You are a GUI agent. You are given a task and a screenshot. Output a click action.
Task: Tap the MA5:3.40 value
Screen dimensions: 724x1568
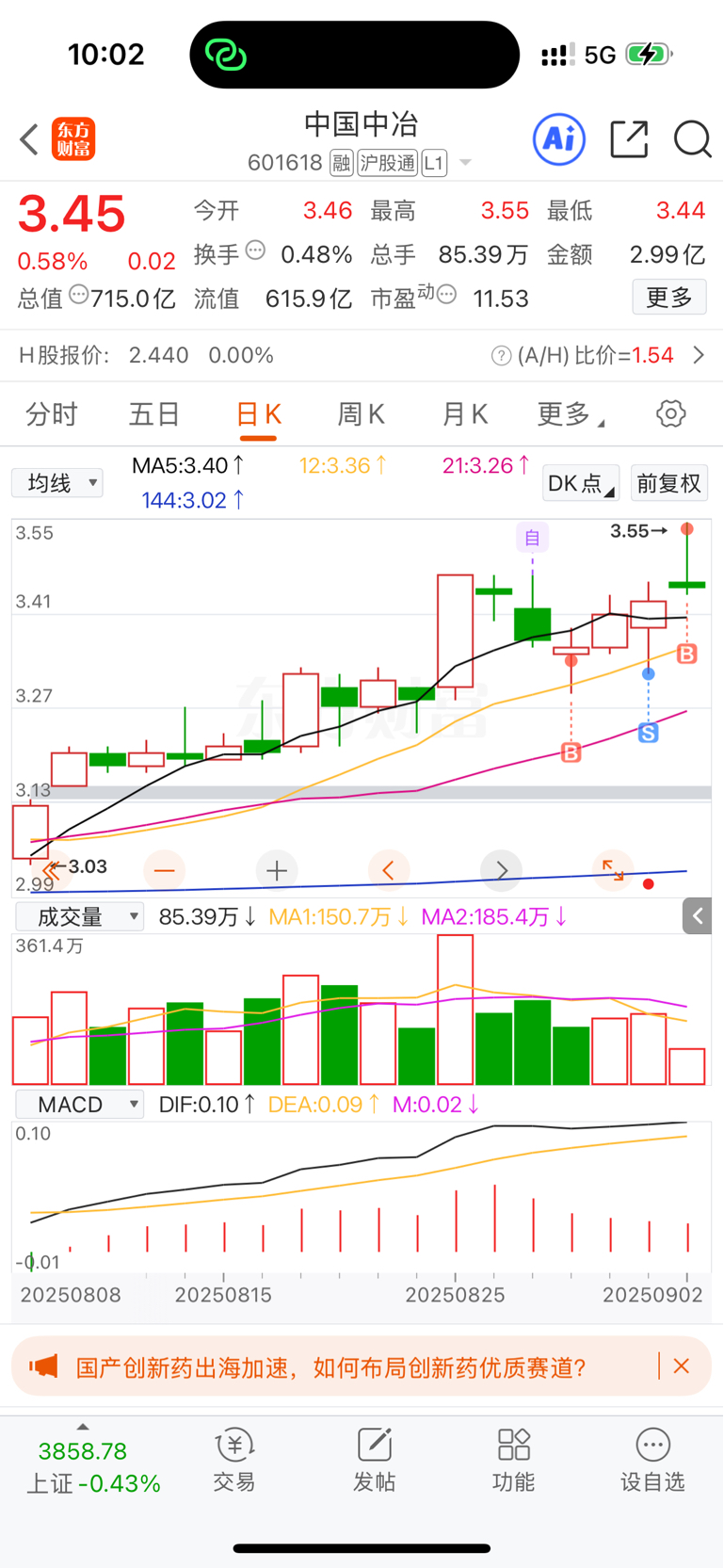coord(188,465)
